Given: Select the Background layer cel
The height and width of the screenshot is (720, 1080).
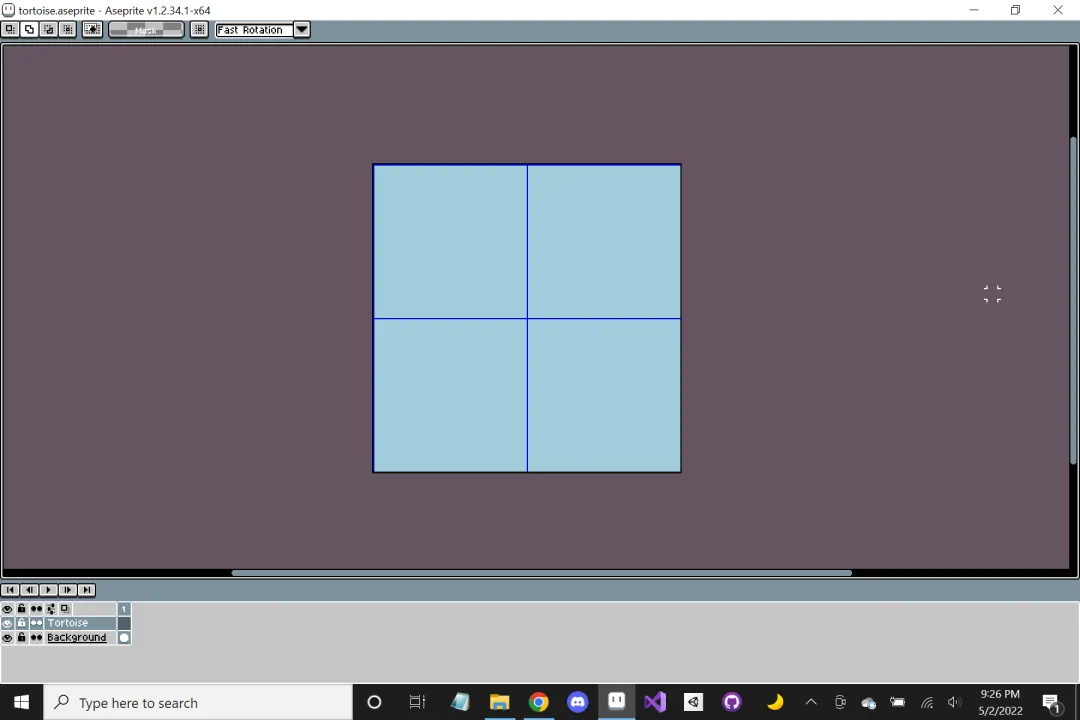Looking at the screenshot, I should pyautogui.click(x=124, y=637).
